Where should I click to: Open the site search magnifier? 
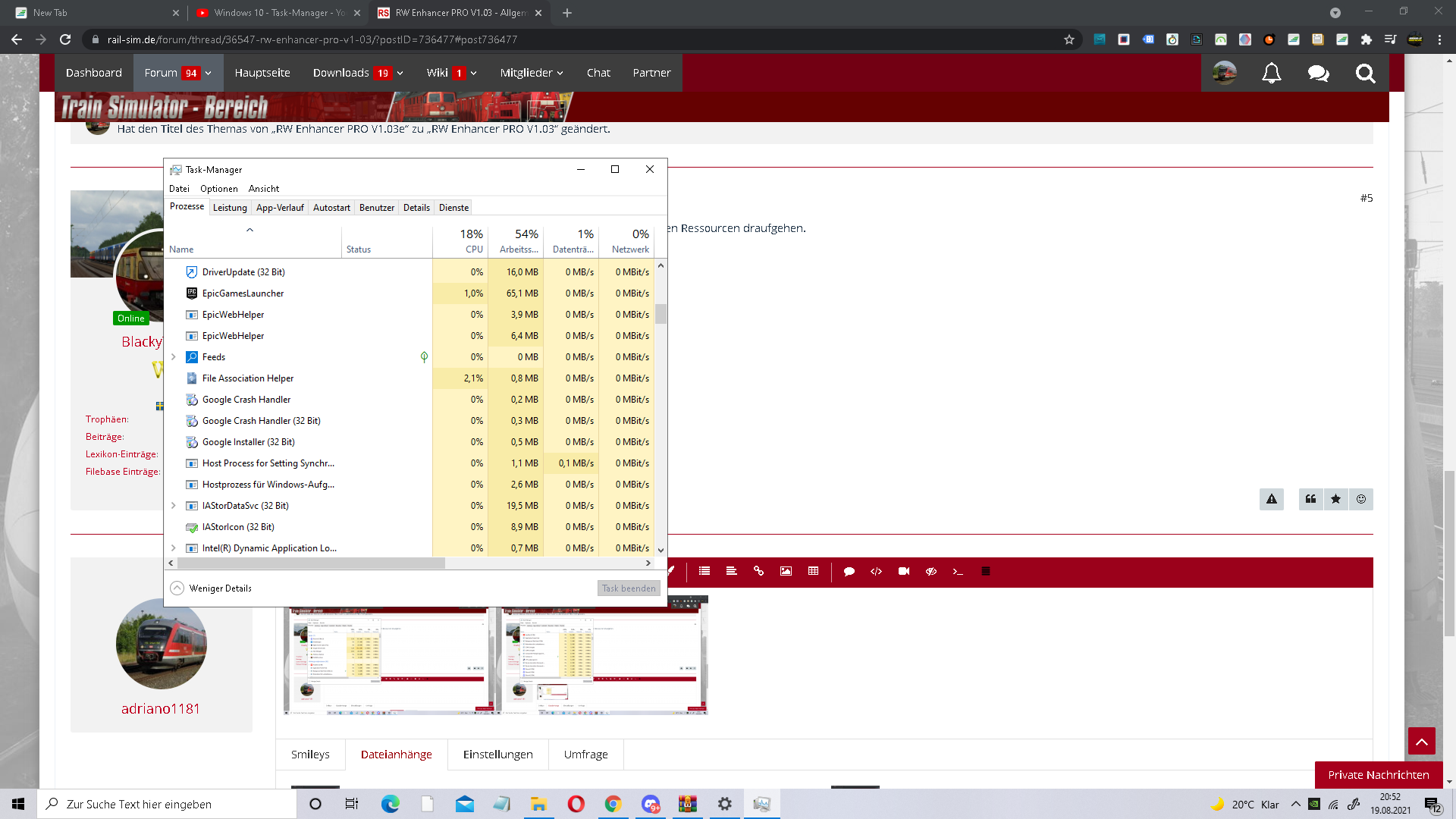tap(1365, 73)
